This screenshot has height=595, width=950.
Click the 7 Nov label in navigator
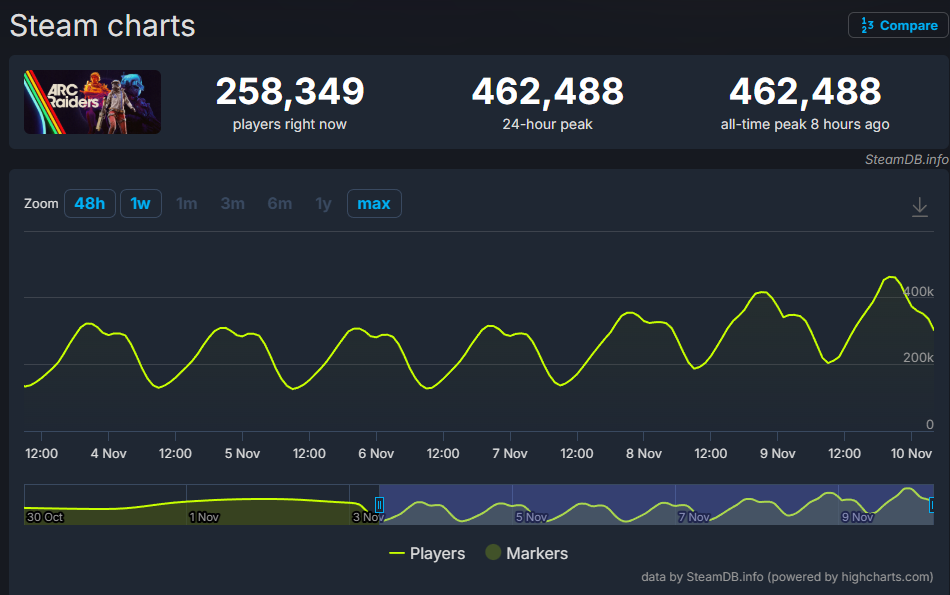pos(694,517)
